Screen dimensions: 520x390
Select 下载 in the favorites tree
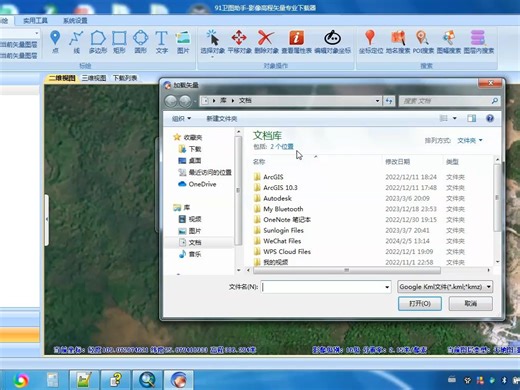(190, 149)
